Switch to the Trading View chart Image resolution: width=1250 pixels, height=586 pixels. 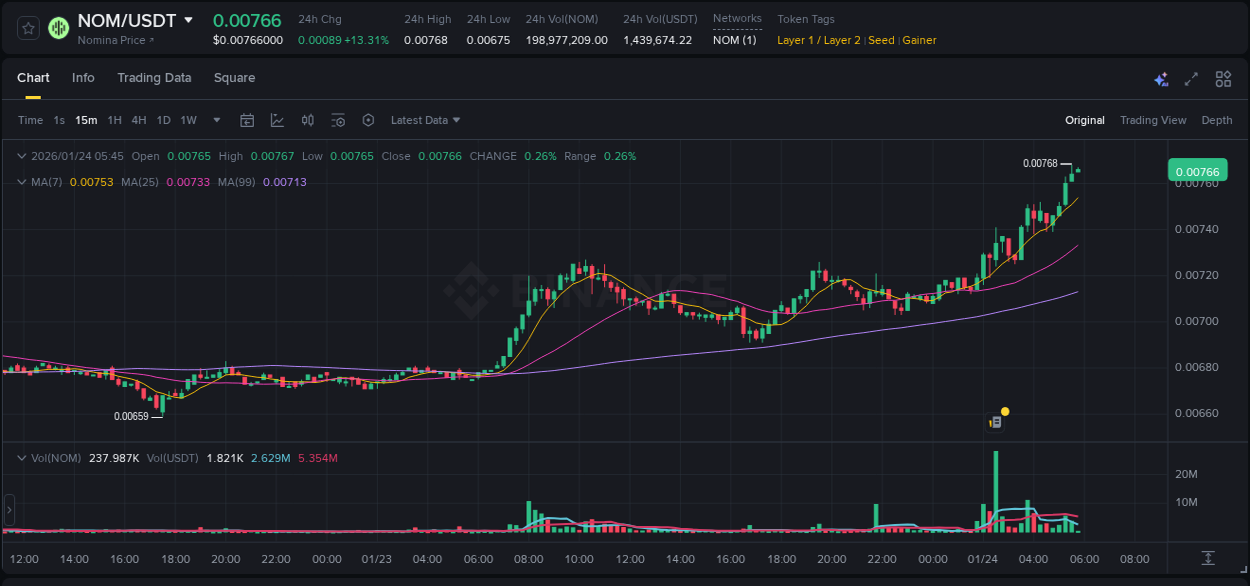click(x=1153, y=119)
